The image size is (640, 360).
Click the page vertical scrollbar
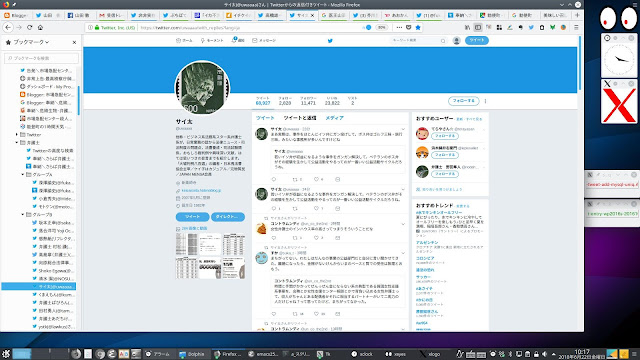[580, 64]
